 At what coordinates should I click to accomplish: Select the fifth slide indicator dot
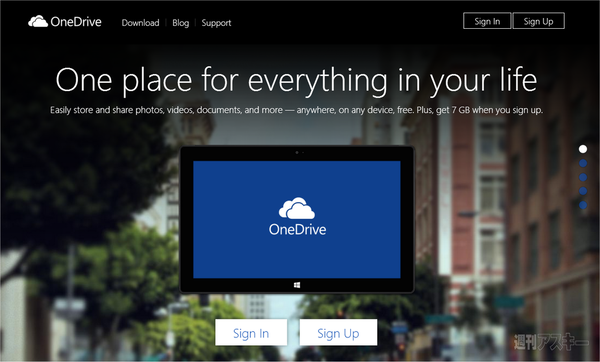point(583,205)
